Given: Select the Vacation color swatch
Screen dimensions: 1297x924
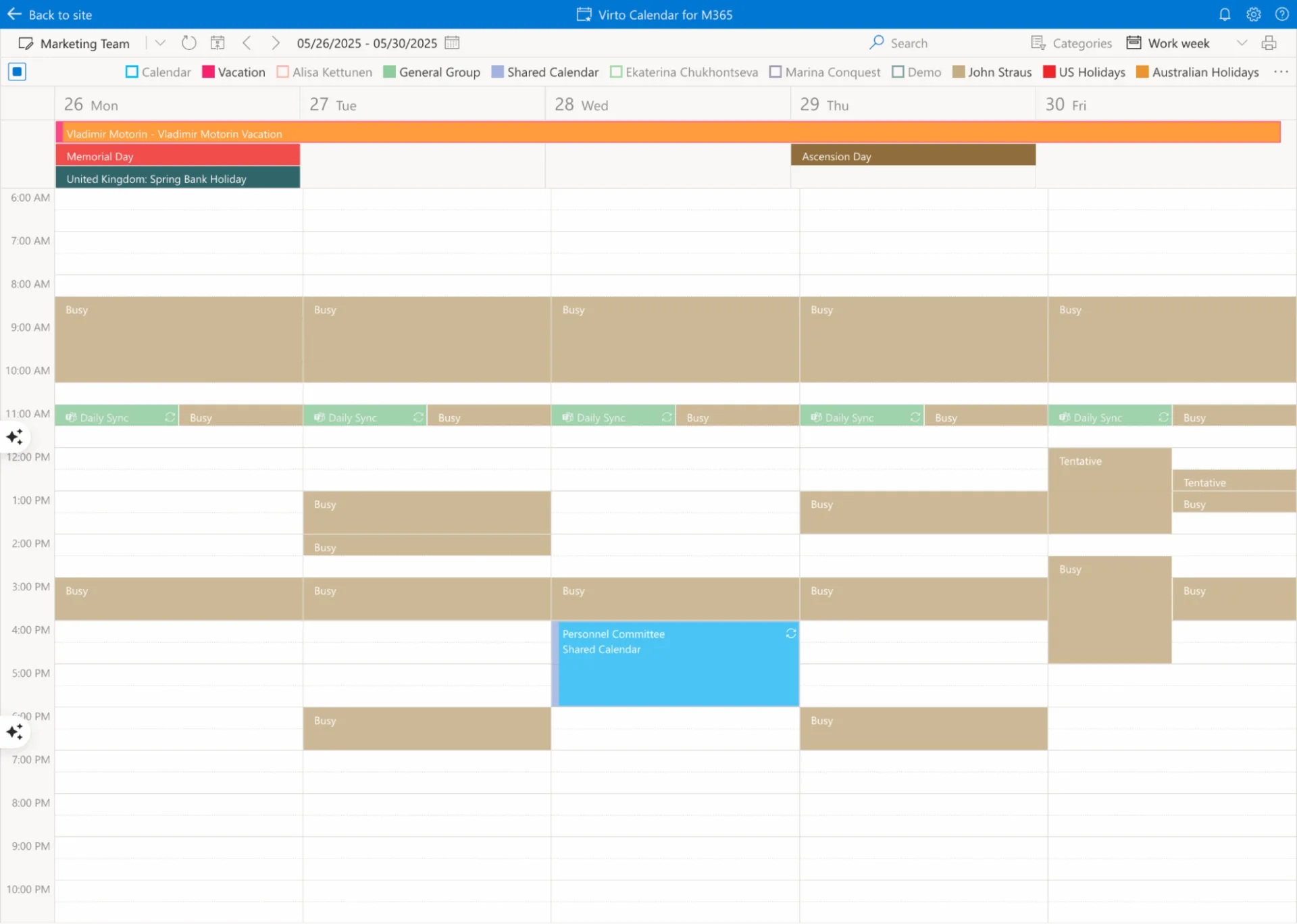Looking at the screenshot, I should point(207,72).
